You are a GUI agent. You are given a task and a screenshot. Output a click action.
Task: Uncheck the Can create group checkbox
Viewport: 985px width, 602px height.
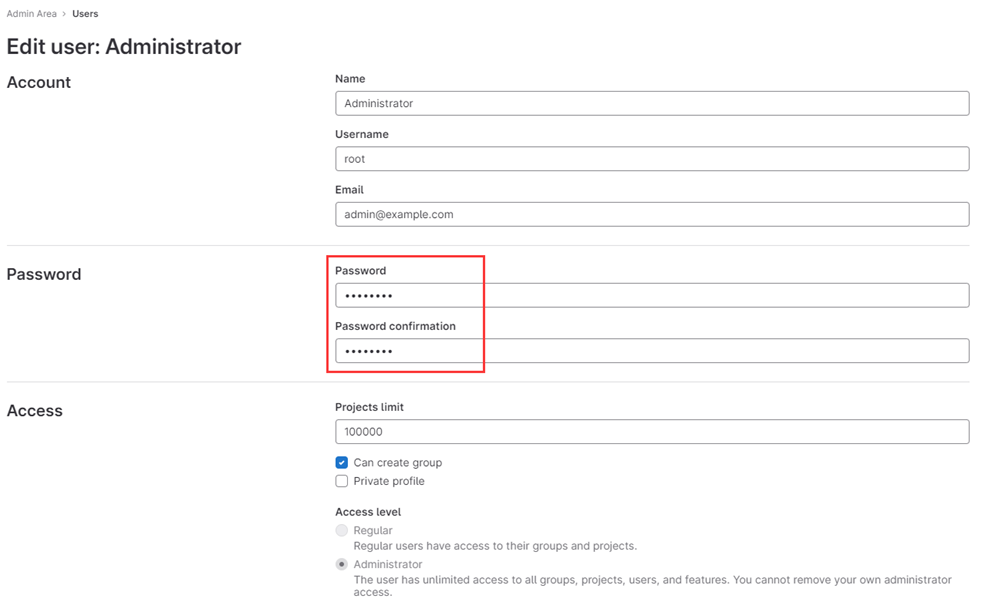tap(342, 462)
